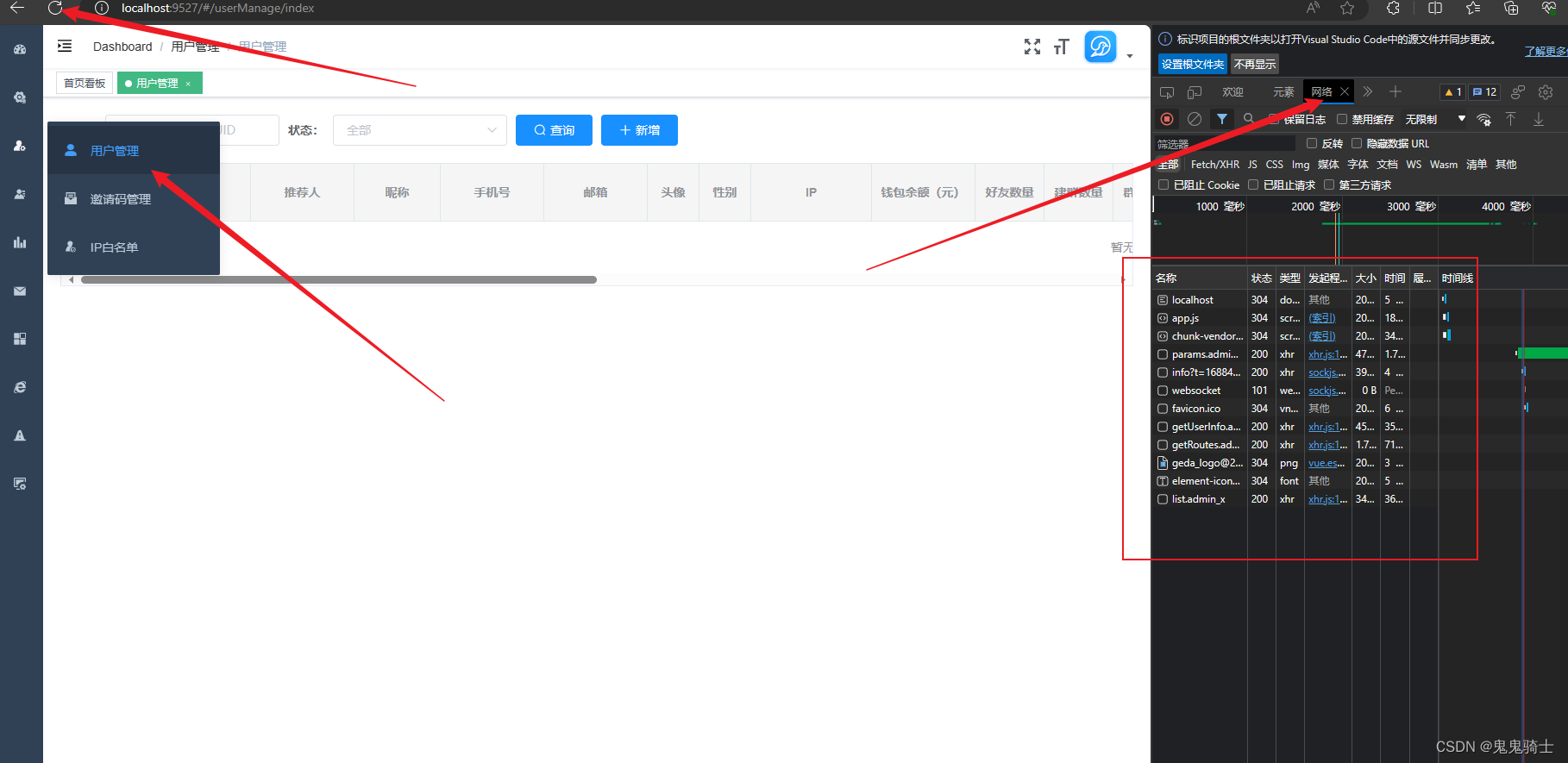1568x763 pixels.
Task: Switch to the 首页看板 page tab
Action: pos(85,83)
